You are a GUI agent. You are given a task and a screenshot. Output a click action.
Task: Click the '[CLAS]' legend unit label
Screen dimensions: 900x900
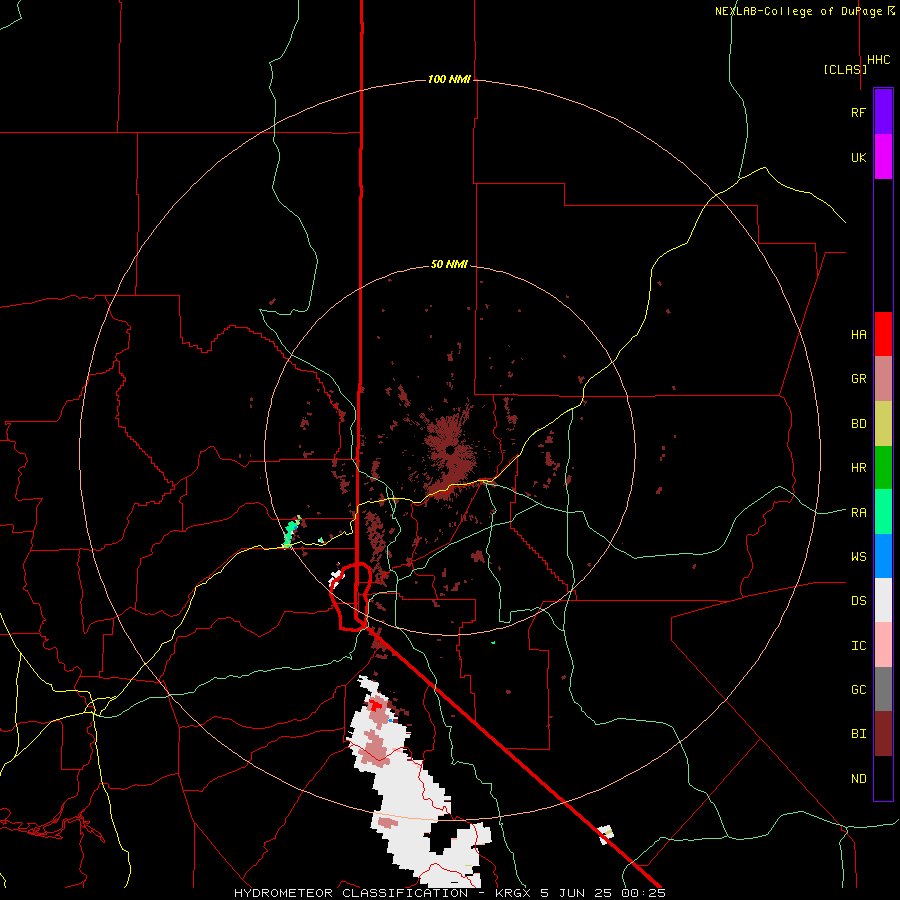[x=845, y=69]
